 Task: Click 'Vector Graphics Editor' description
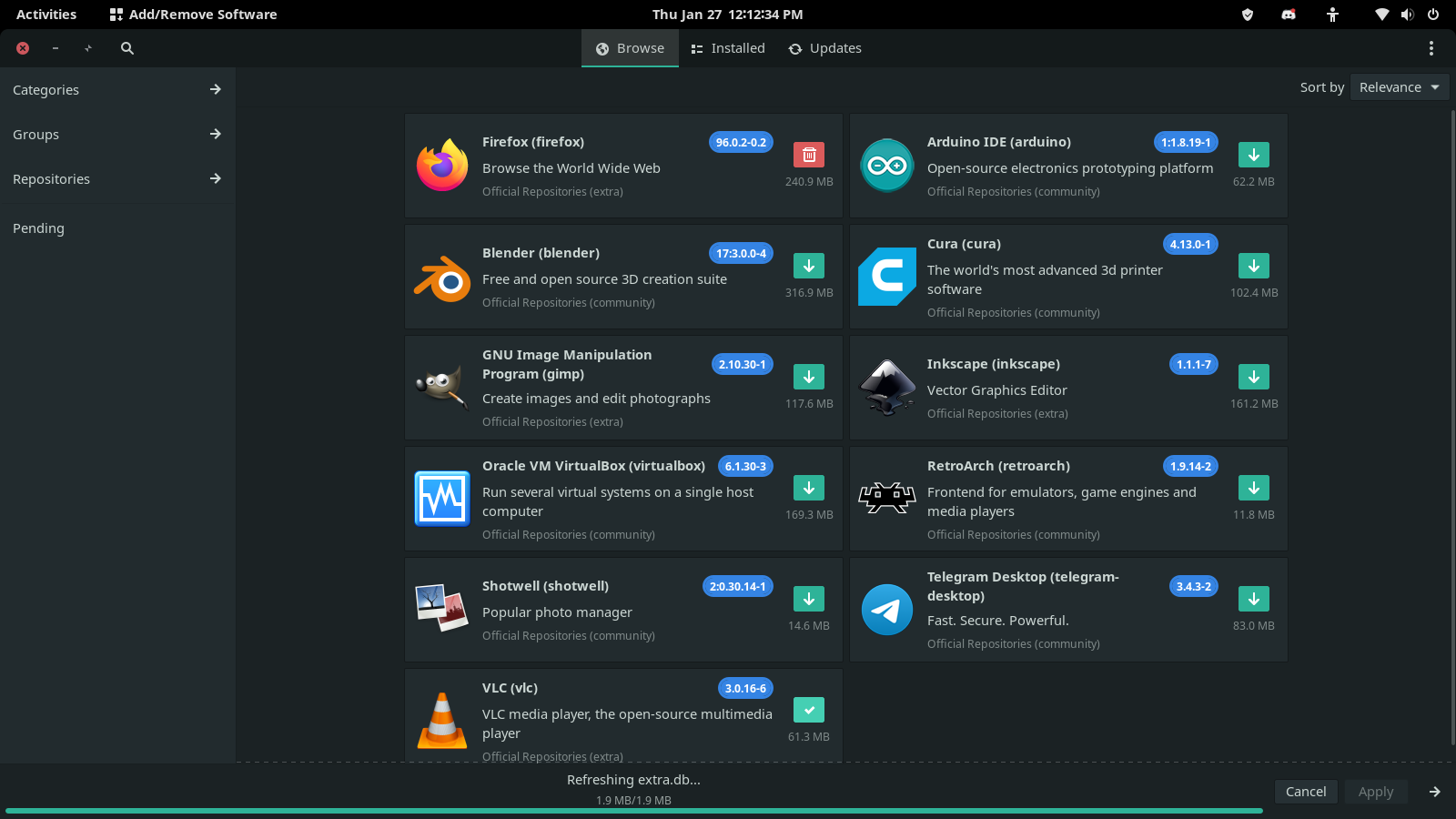[x=996, y=390]
